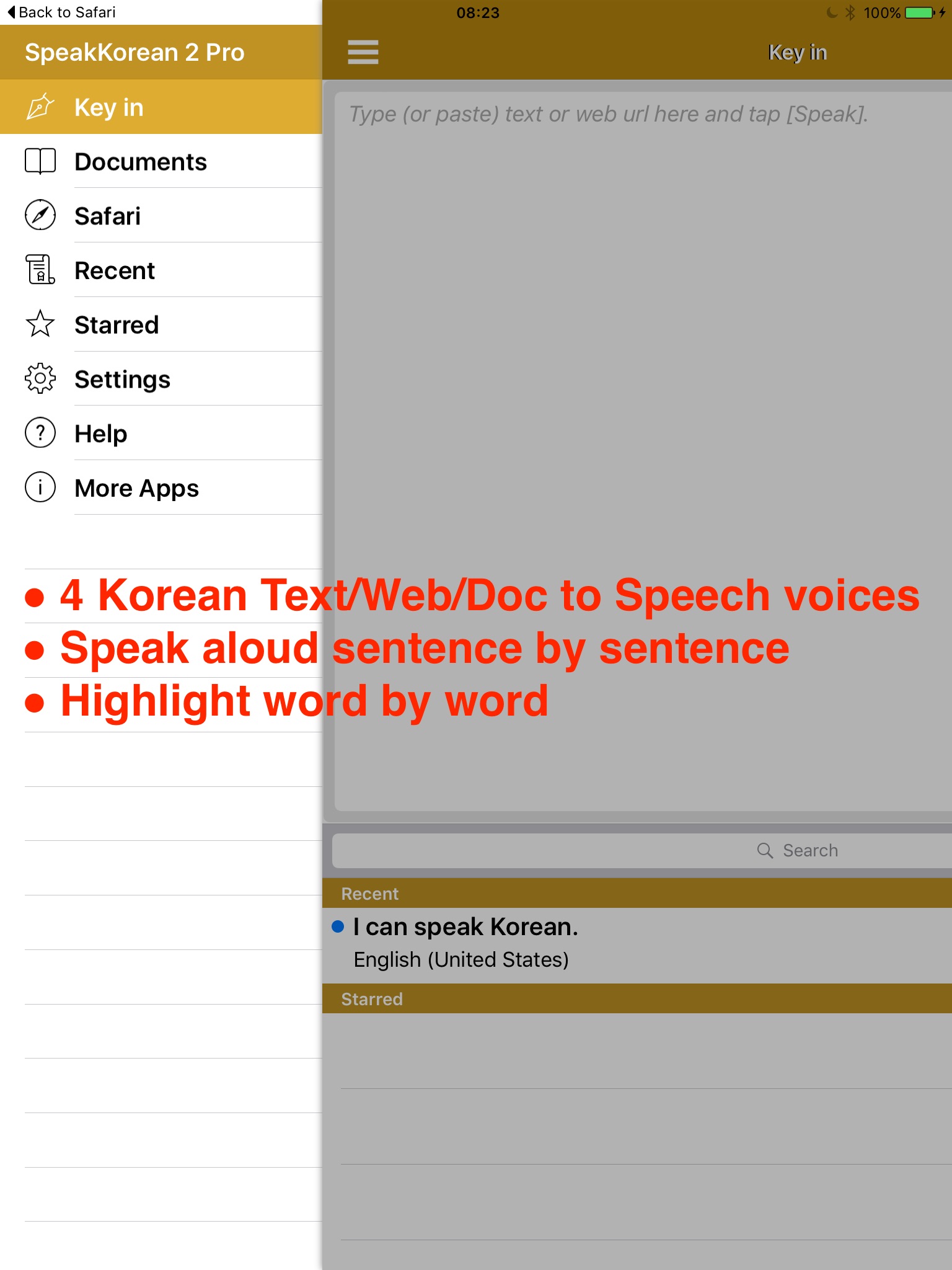Tap the Help question mark icon

click(40, 433)
